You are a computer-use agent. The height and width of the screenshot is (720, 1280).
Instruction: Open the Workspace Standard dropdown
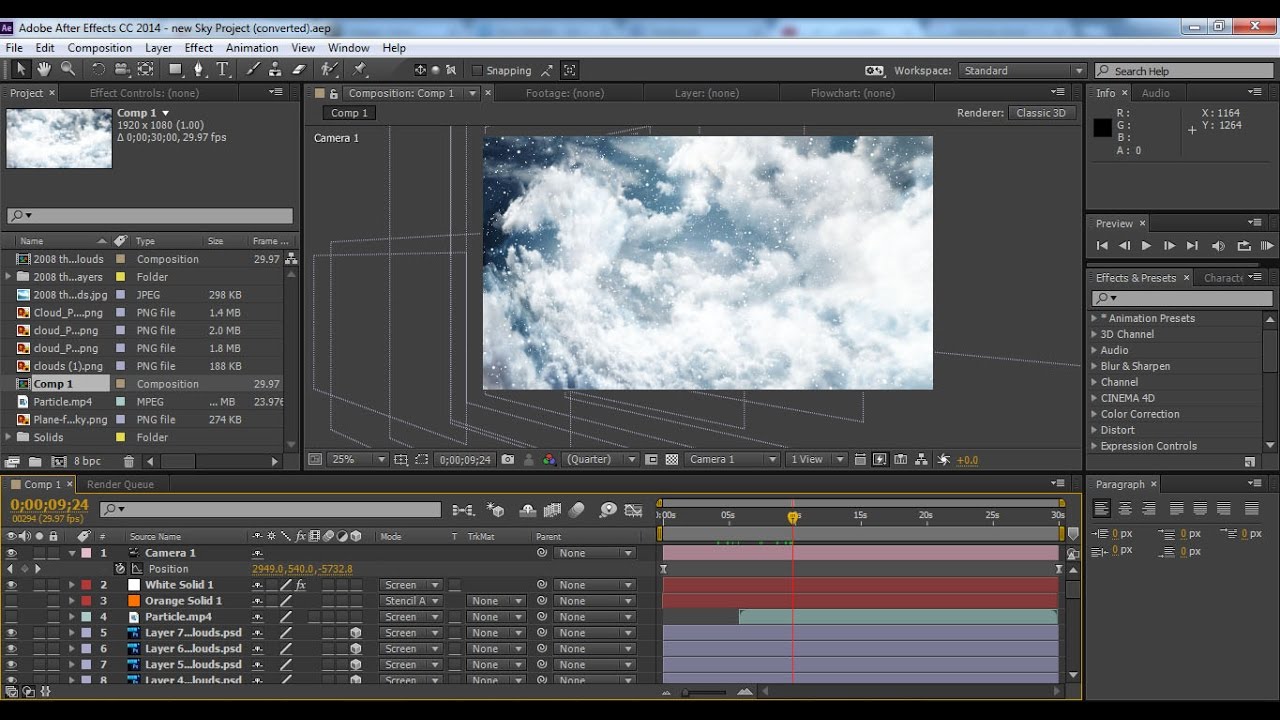[1023, 71]
